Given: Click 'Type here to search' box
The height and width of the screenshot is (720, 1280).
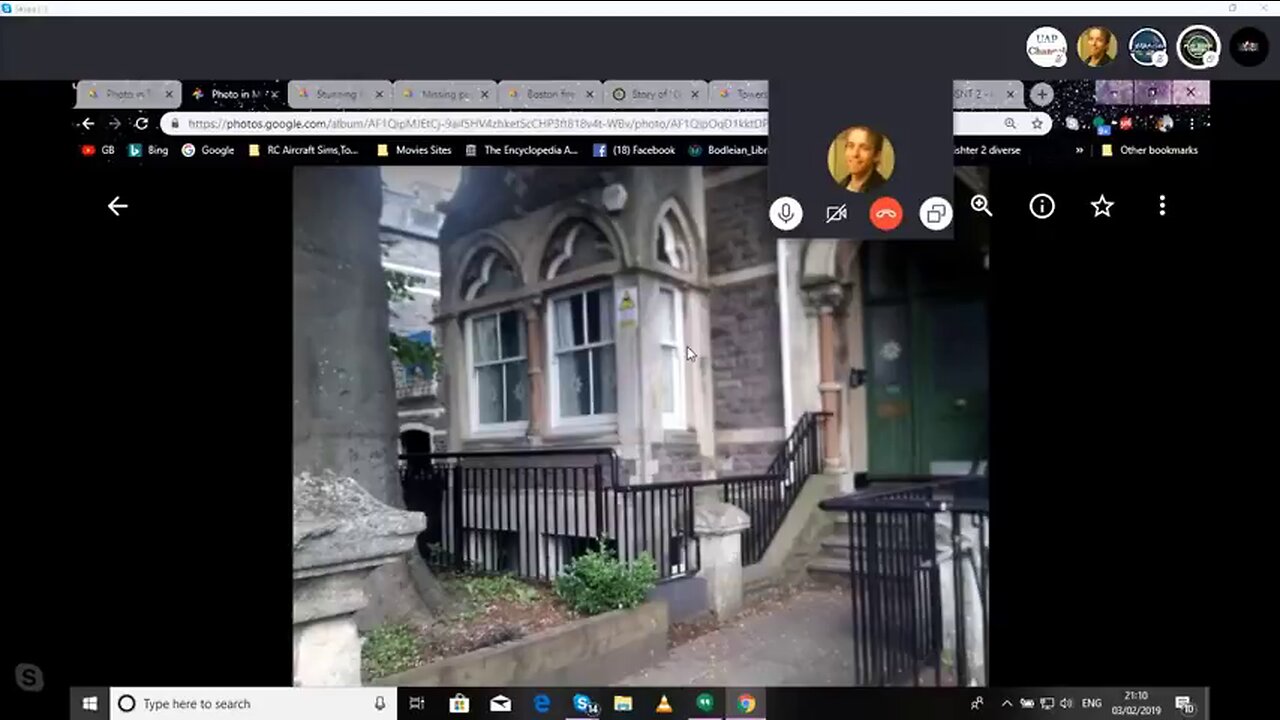Looking at the screenshot, I should coord(252,704).
